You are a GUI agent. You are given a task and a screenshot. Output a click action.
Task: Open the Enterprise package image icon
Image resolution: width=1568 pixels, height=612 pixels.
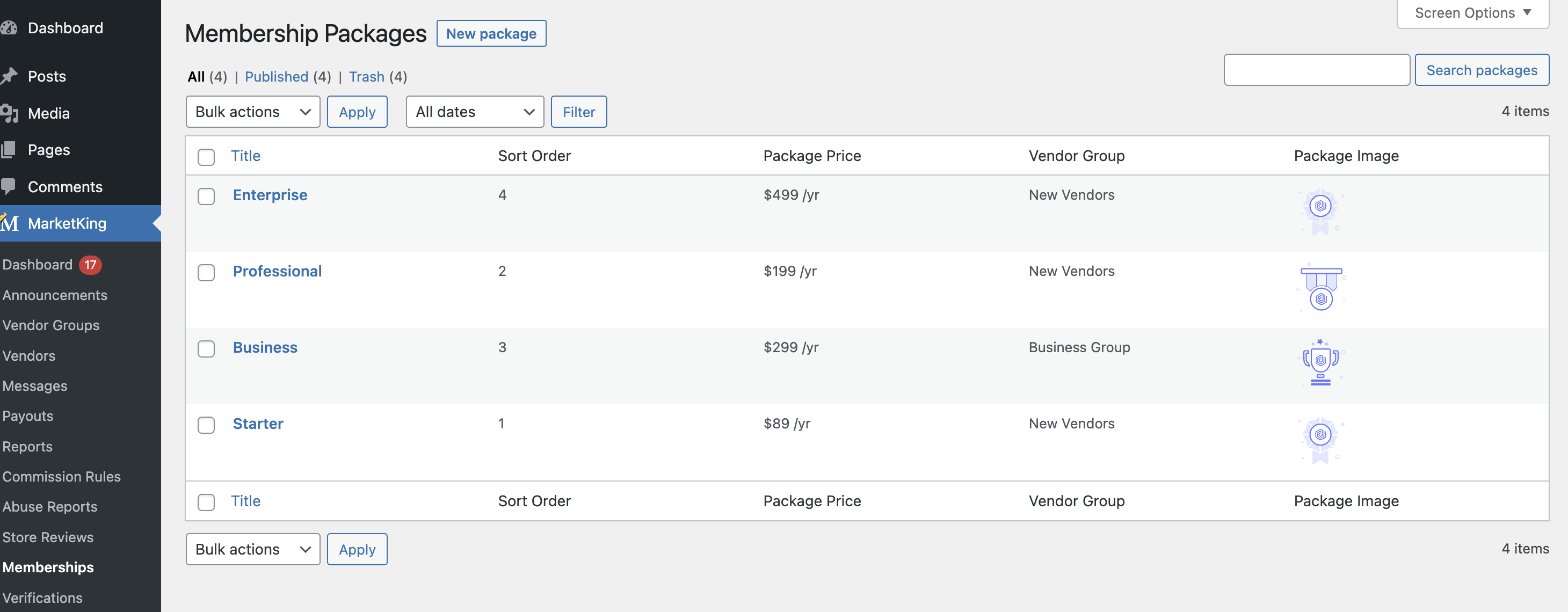[x=1320, y=209]
